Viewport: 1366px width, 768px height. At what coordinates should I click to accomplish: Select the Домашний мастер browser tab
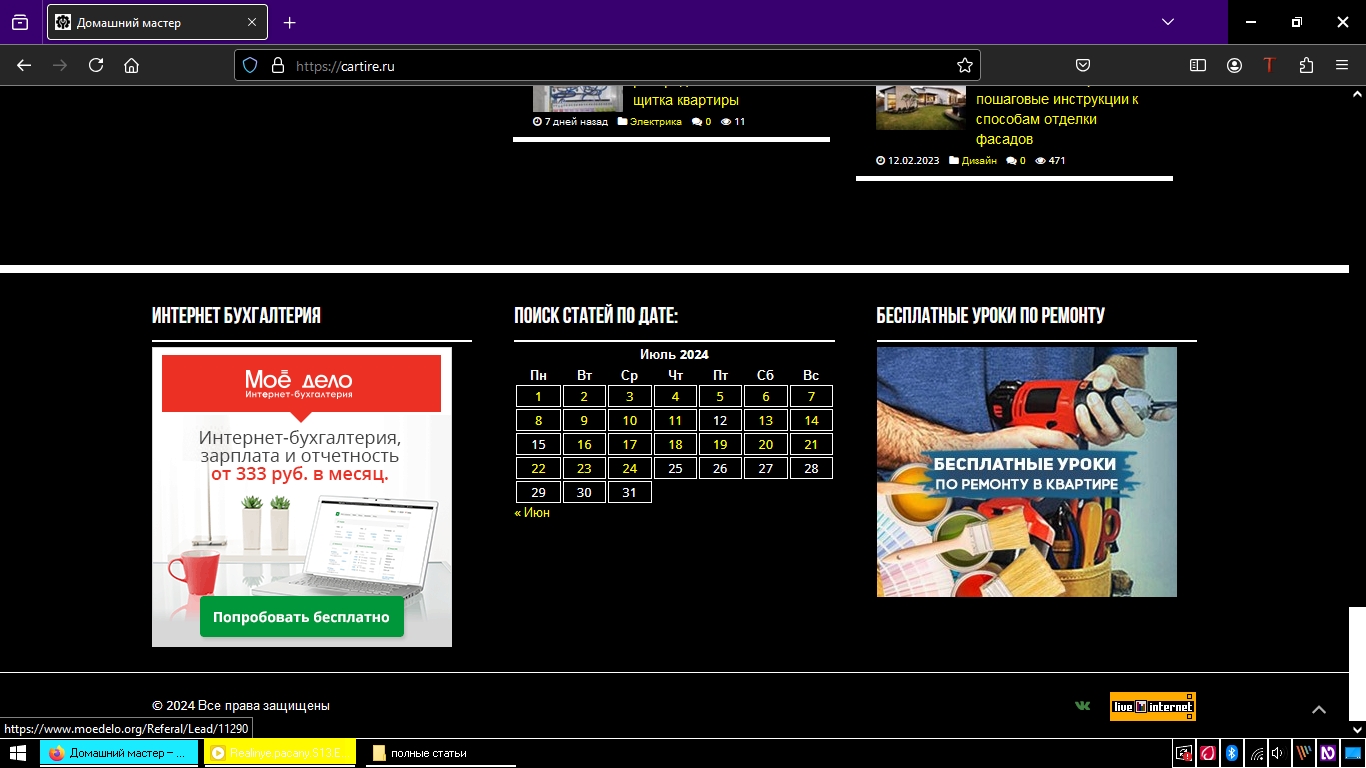[157, 22]
